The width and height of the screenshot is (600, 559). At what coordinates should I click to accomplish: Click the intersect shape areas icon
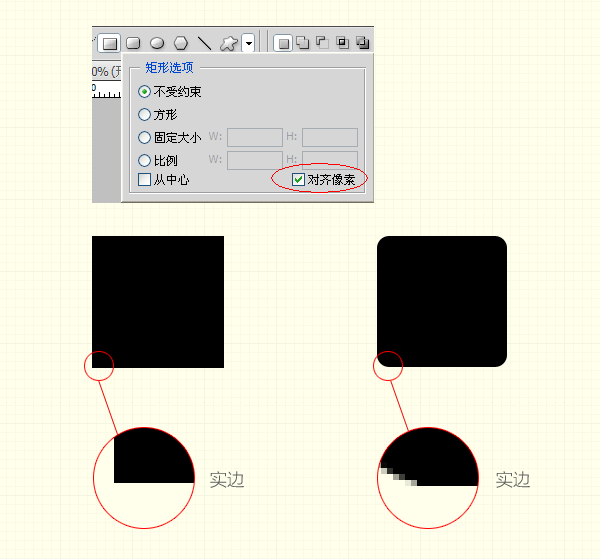tap(342, 43)
